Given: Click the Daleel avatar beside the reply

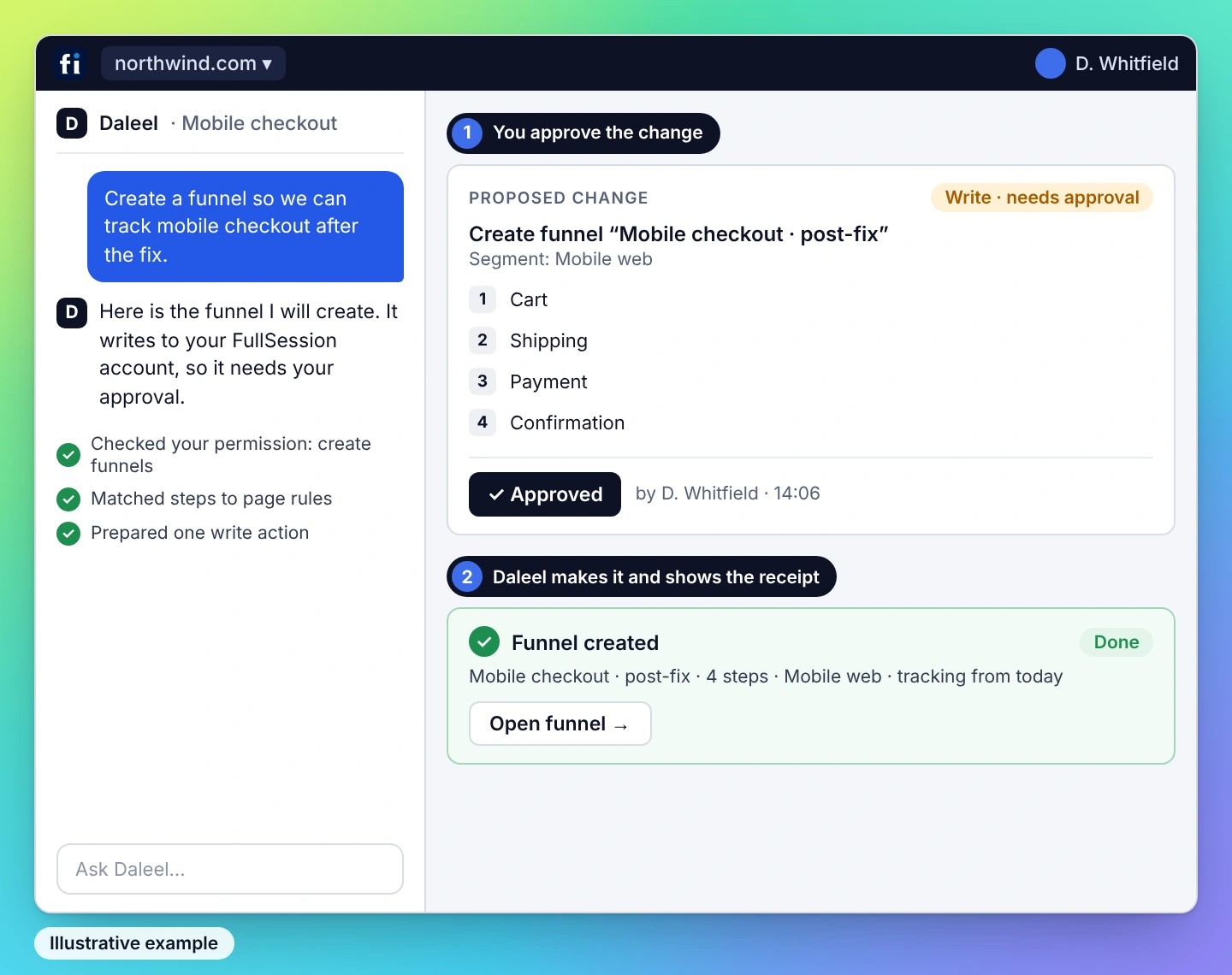Looking at the screenshot, I should pos(72,311).
